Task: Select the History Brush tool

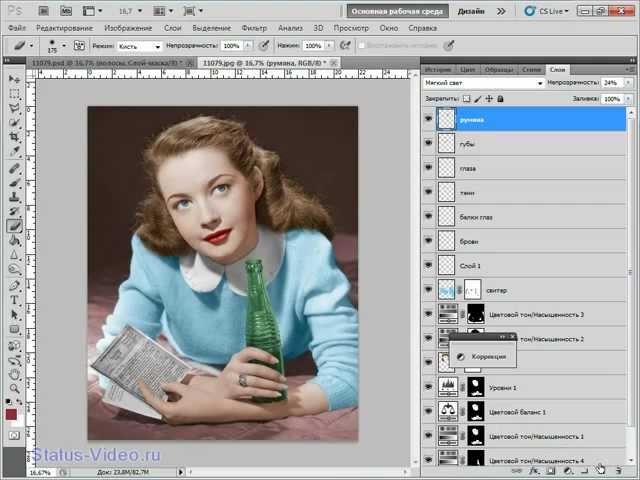Action: [14, 211]
